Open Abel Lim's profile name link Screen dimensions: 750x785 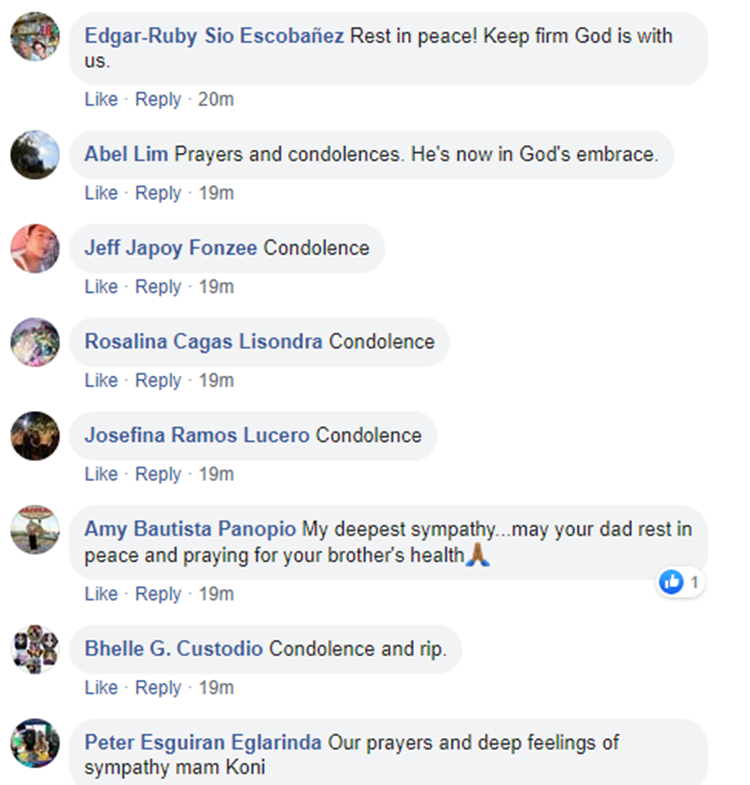(126, 155)
